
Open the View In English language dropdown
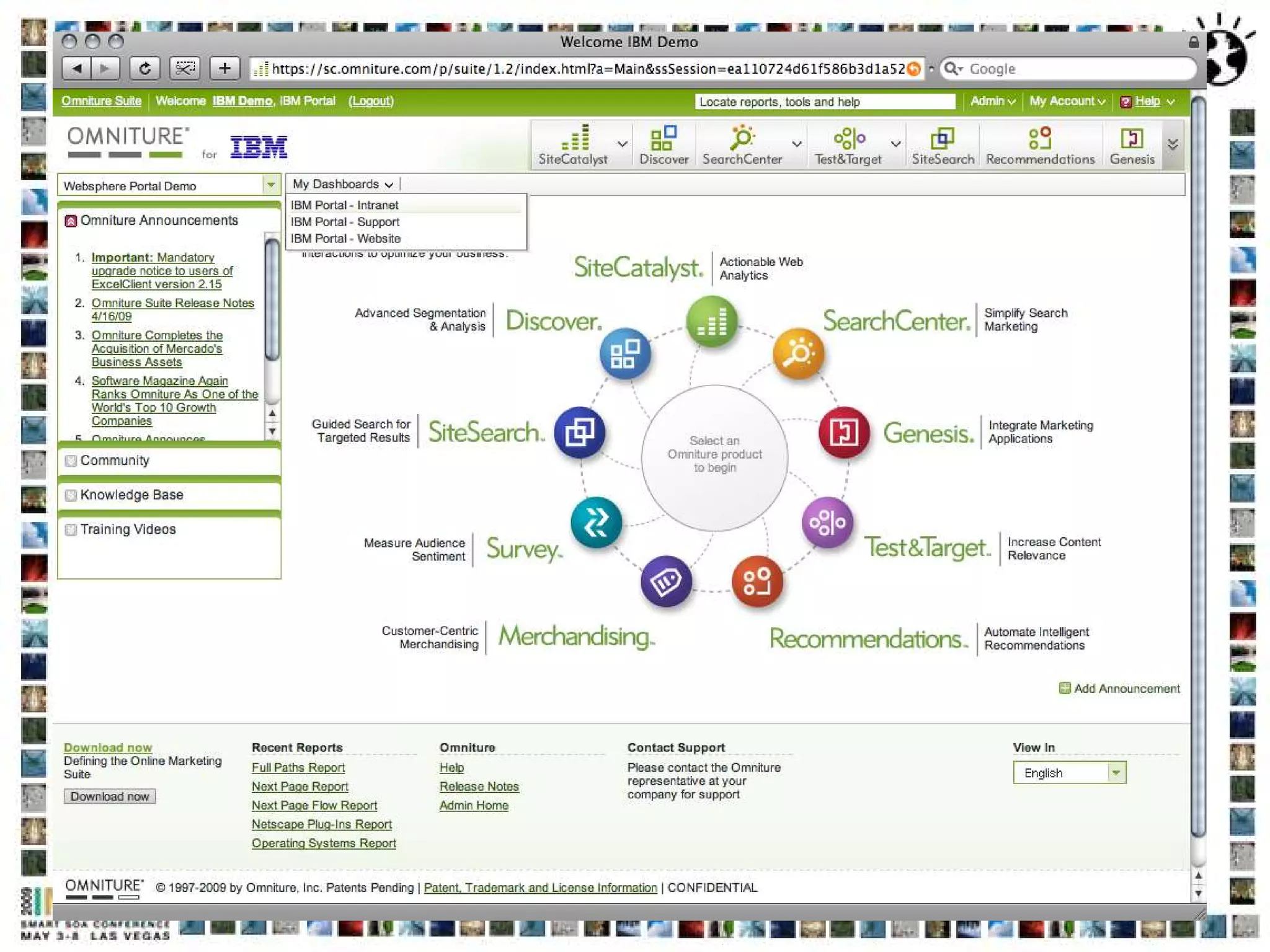point(1070,773)
